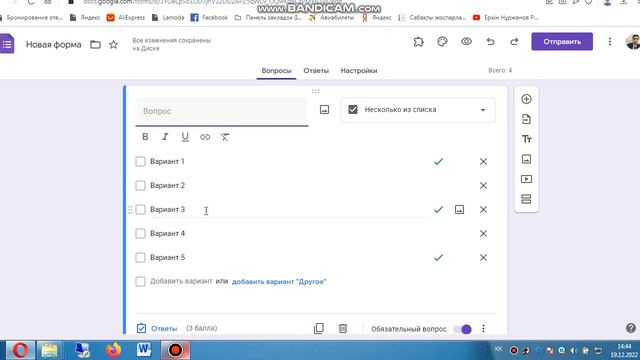
Task: Move form to folder icon
Action: click(x=95, y=44)
